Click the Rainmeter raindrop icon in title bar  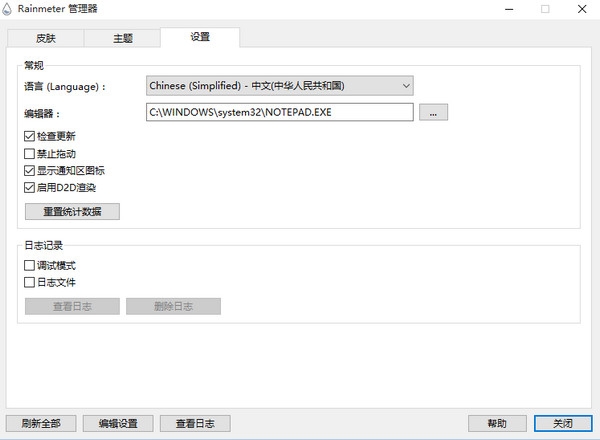tap(7, 9)
